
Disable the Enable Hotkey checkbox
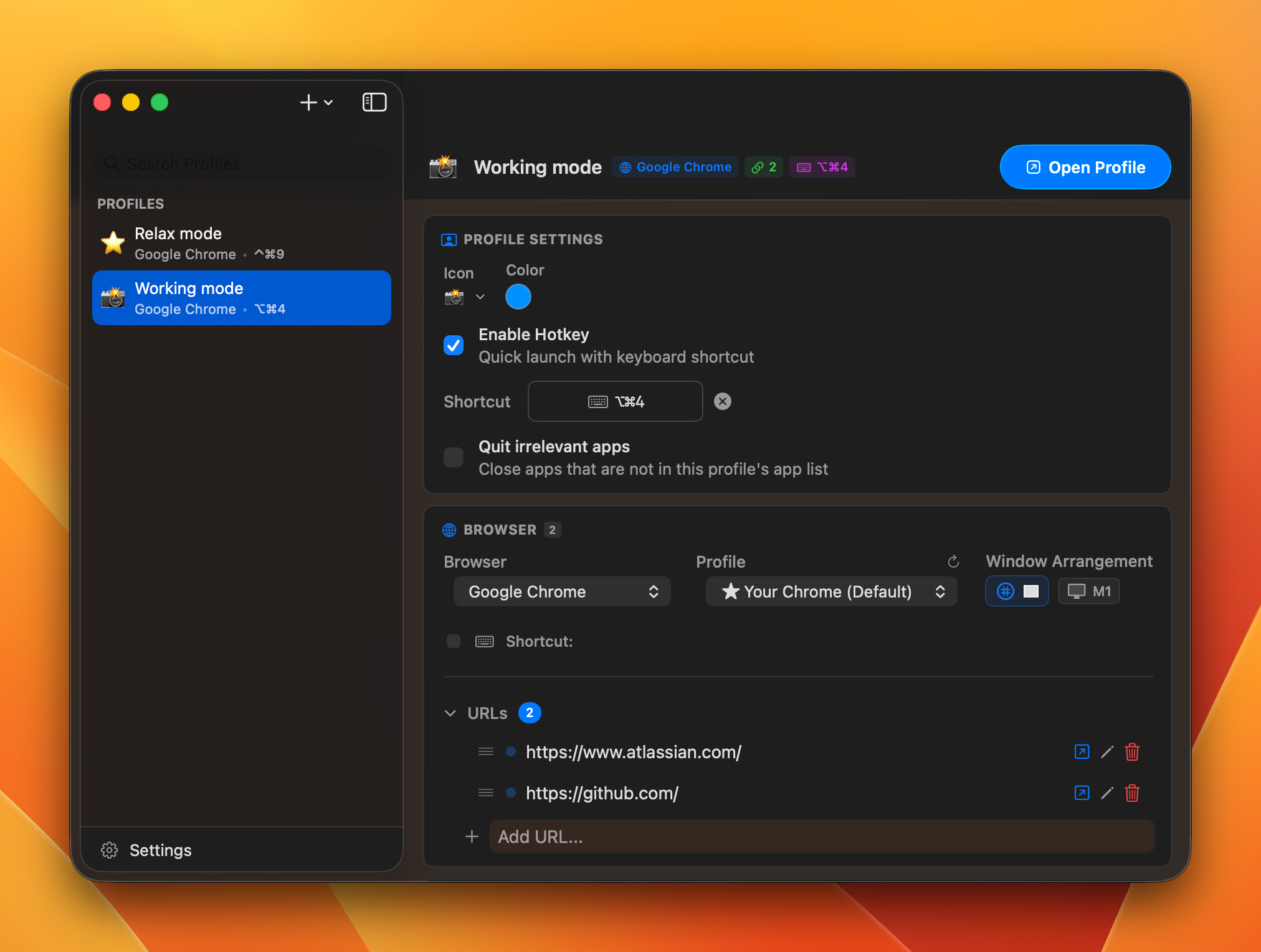(454, 345)
